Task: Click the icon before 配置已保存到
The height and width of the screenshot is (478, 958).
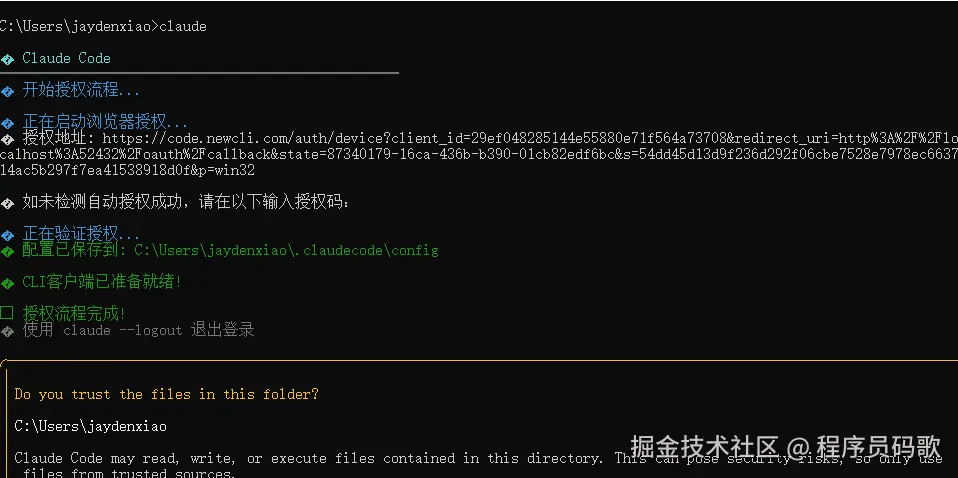Action: pos(8,250)
